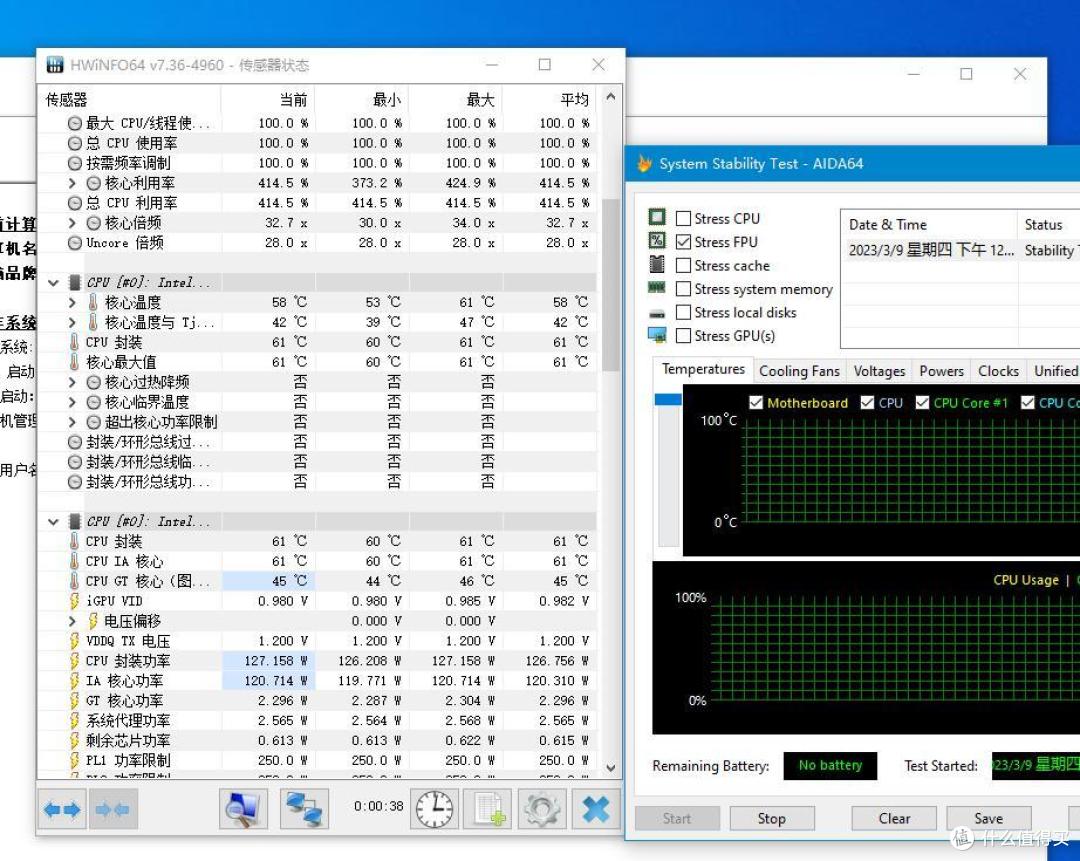Toggle the Motherboard graph checkbox
Viewport: 1080px width, 861px height.
point(756,402)
